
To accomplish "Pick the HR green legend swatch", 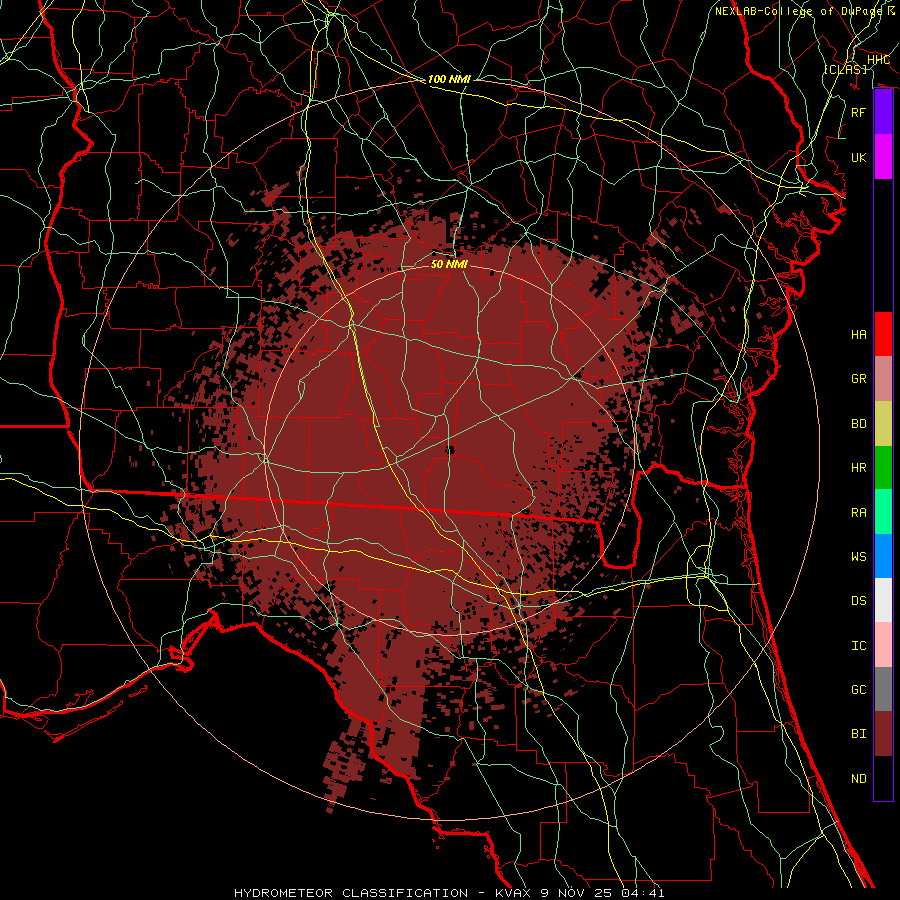I will pyautogui.click(x=883, y=468).
